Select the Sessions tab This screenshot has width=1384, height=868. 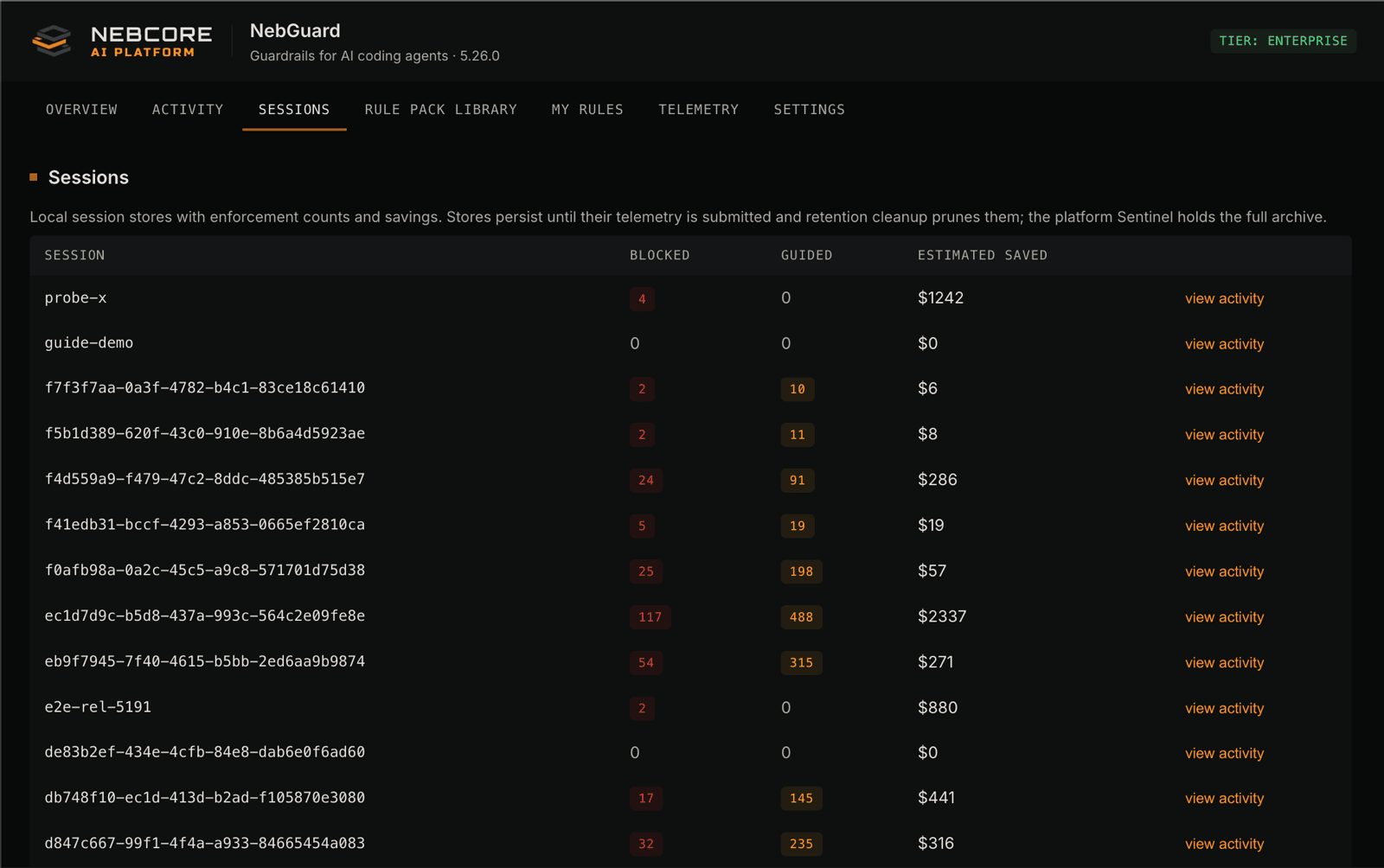[294, 110]
